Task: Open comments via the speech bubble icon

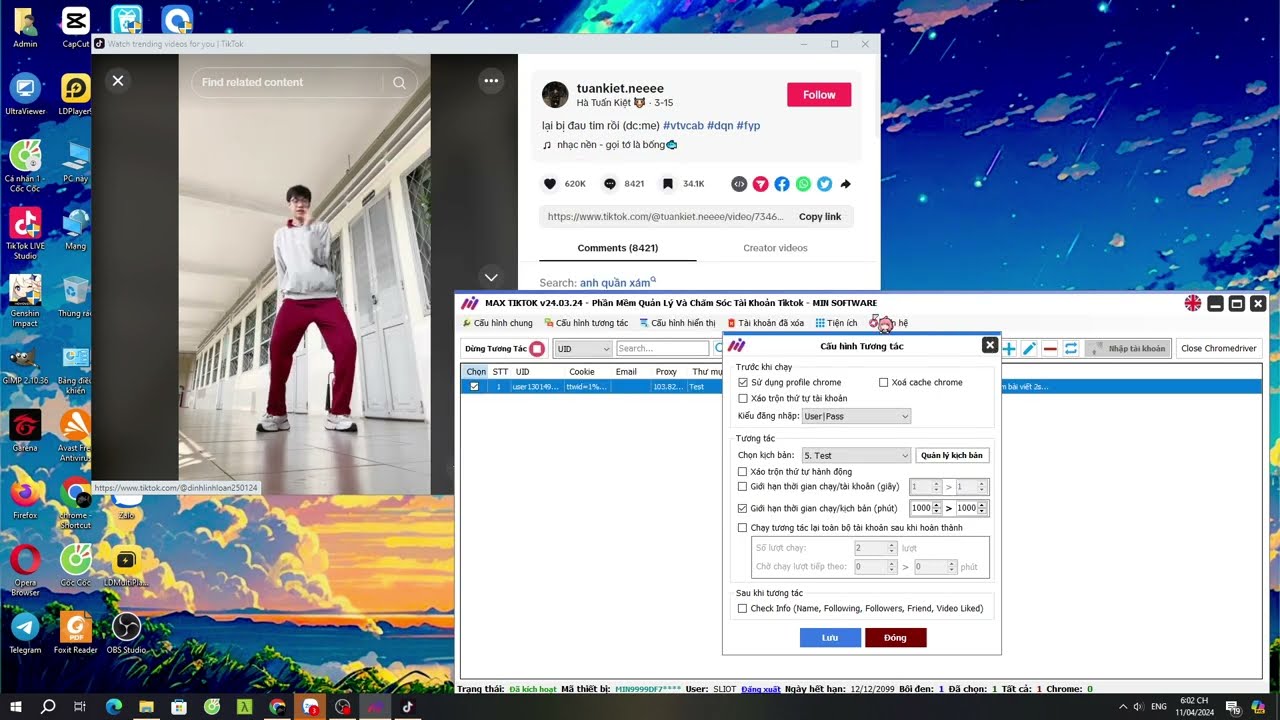Action: click(x=609, y=184)
